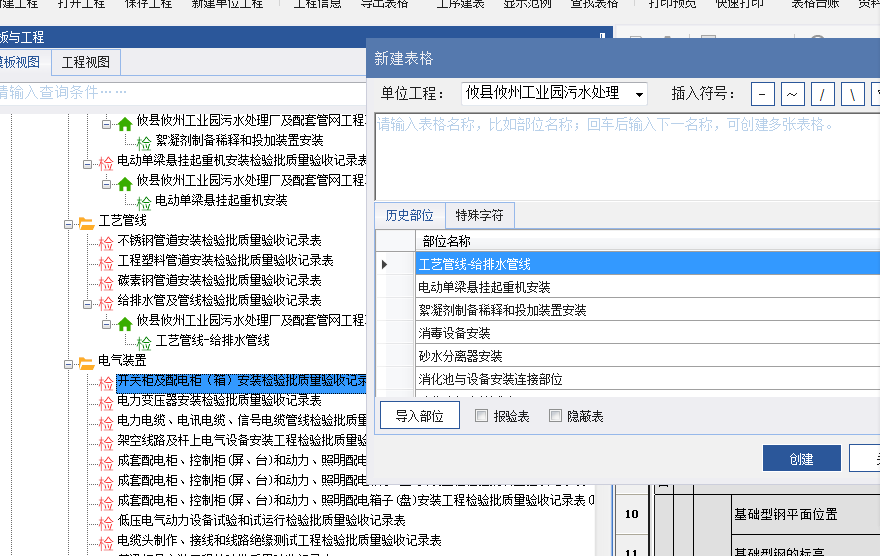Click the 导入部位 button
The image size is (880, 556).
419,416
